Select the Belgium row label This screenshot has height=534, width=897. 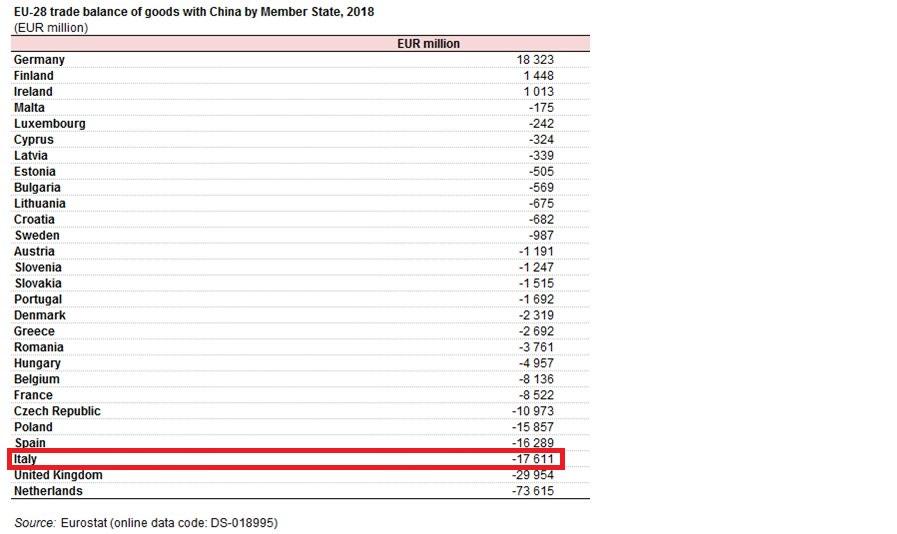[x=37, y=381]
